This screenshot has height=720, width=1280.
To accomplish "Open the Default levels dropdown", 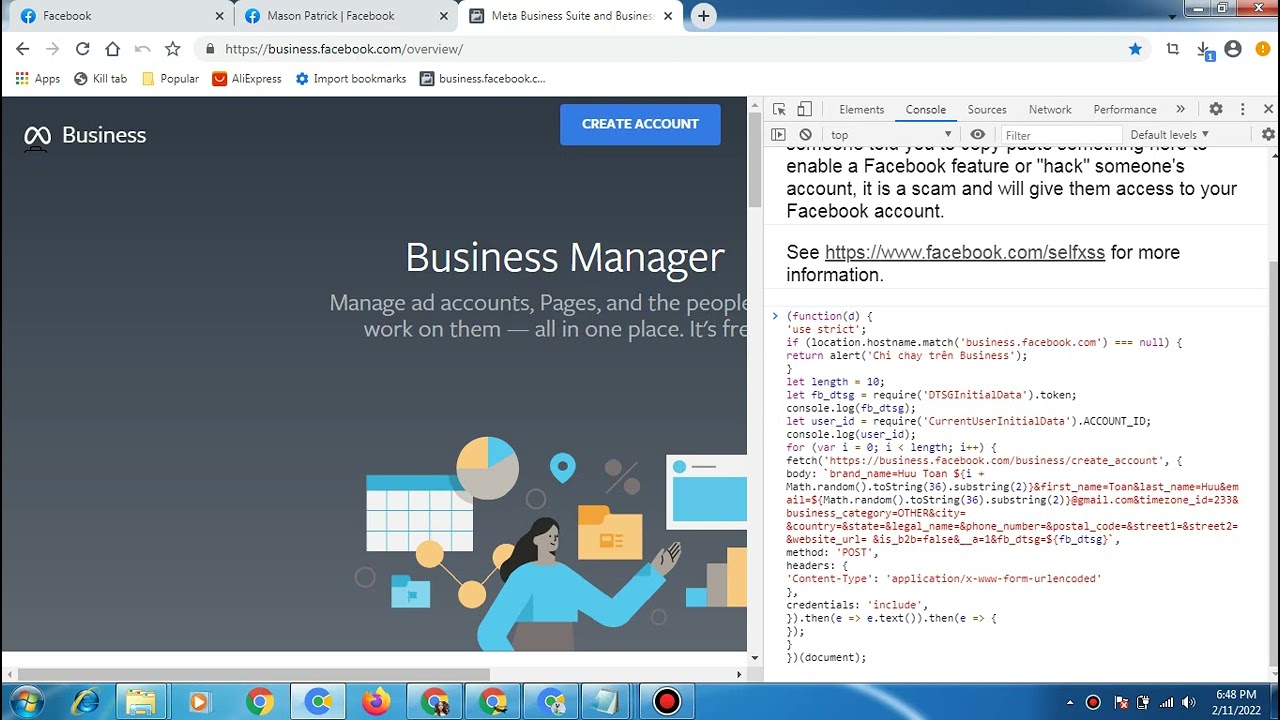I will point(1169,134).
